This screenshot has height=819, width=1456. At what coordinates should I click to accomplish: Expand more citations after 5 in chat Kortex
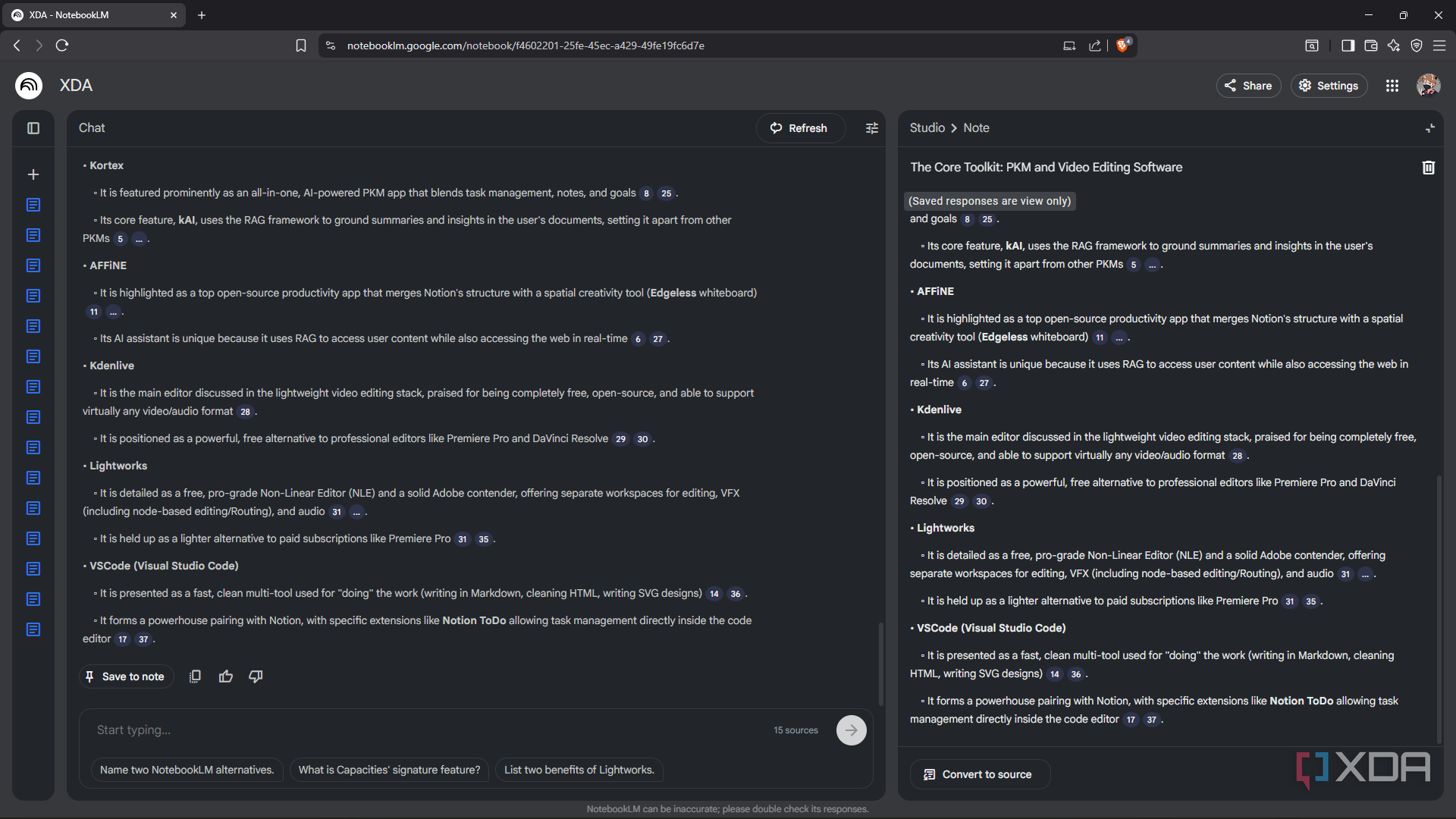pos(139,239)
